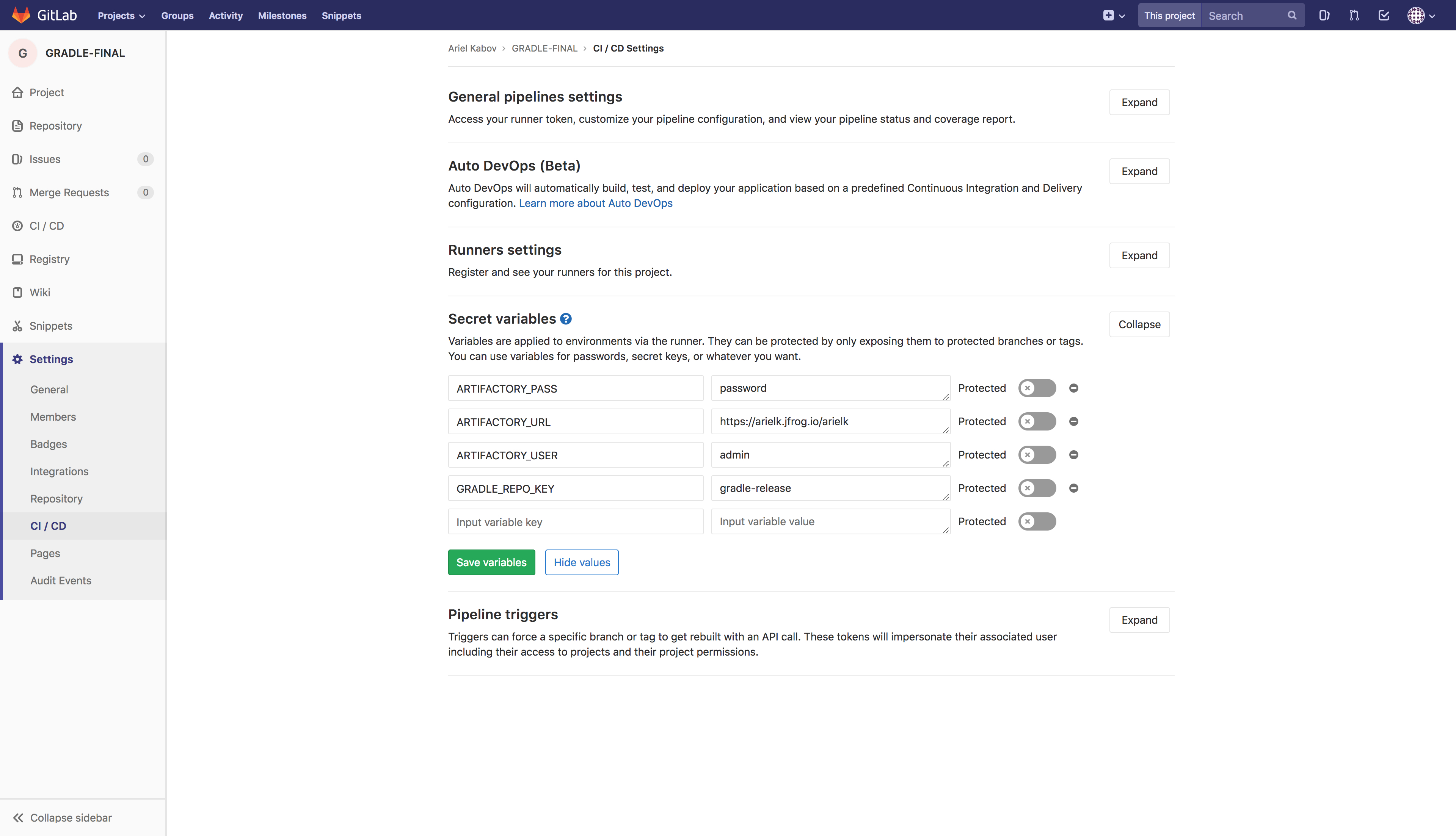The image size is (1456, 836).
Task: Open the new item plus dropdown
Action: [x=1113, y=16]
